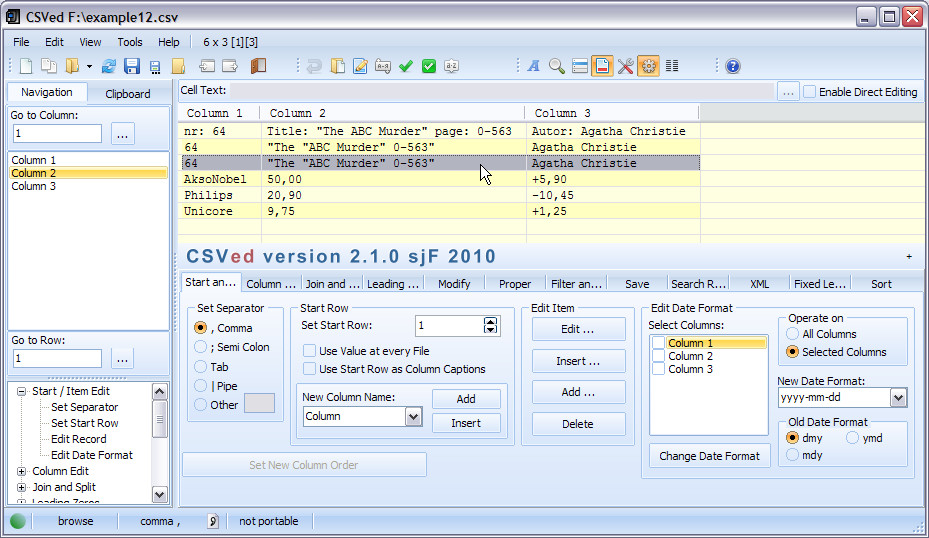Open the Tools menu

(x=130, y=42)
